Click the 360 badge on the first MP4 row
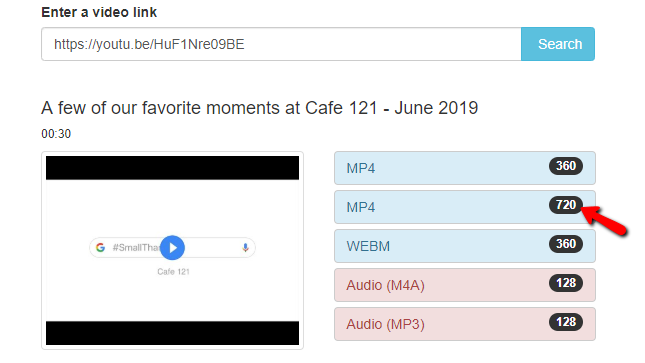This screenshot has width=645, height=363. (566, 166)
